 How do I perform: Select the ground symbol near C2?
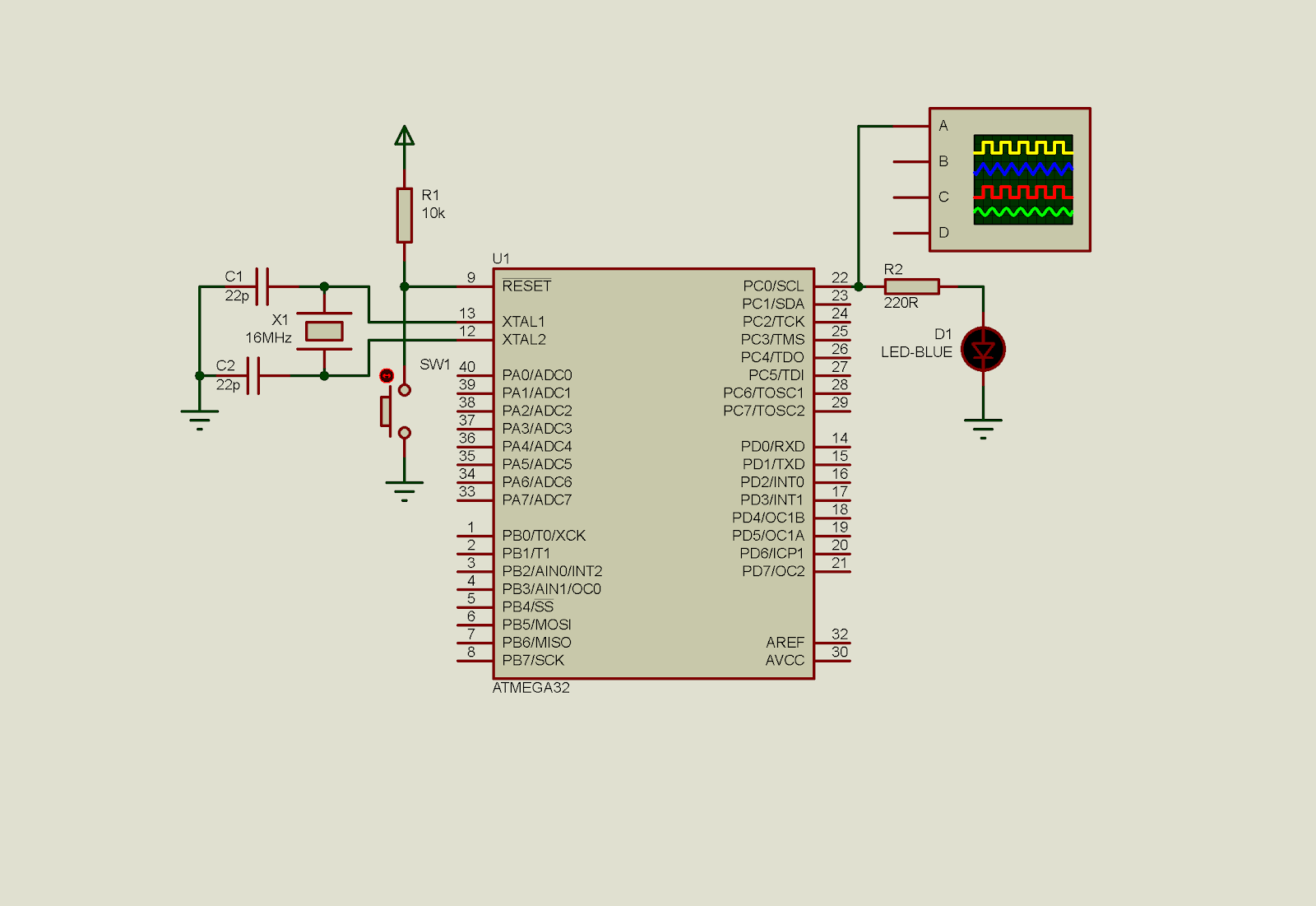click(200, 420)
